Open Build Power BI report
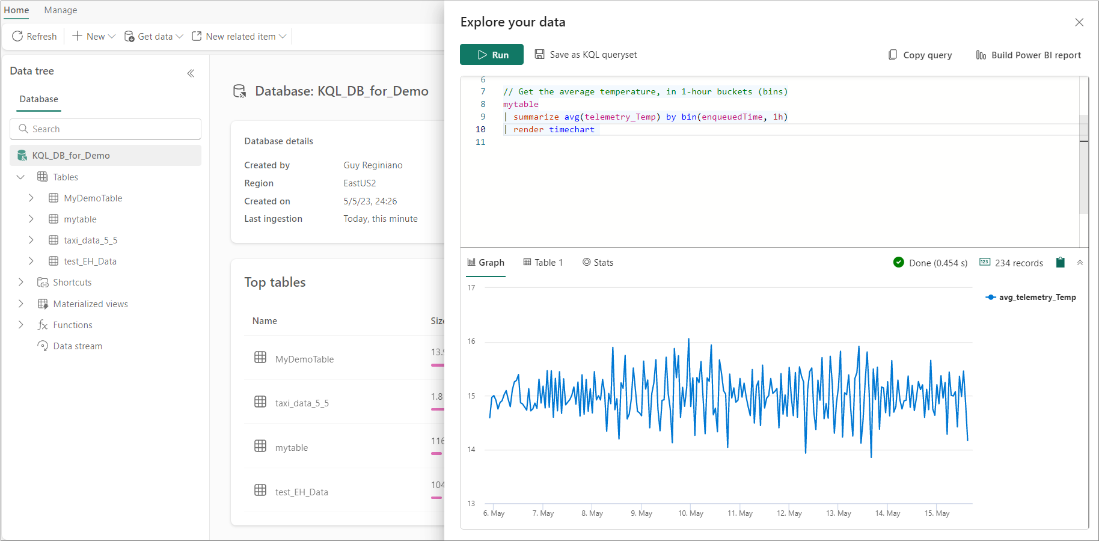Viewport: 1099px width, 541px height. 1028,55
